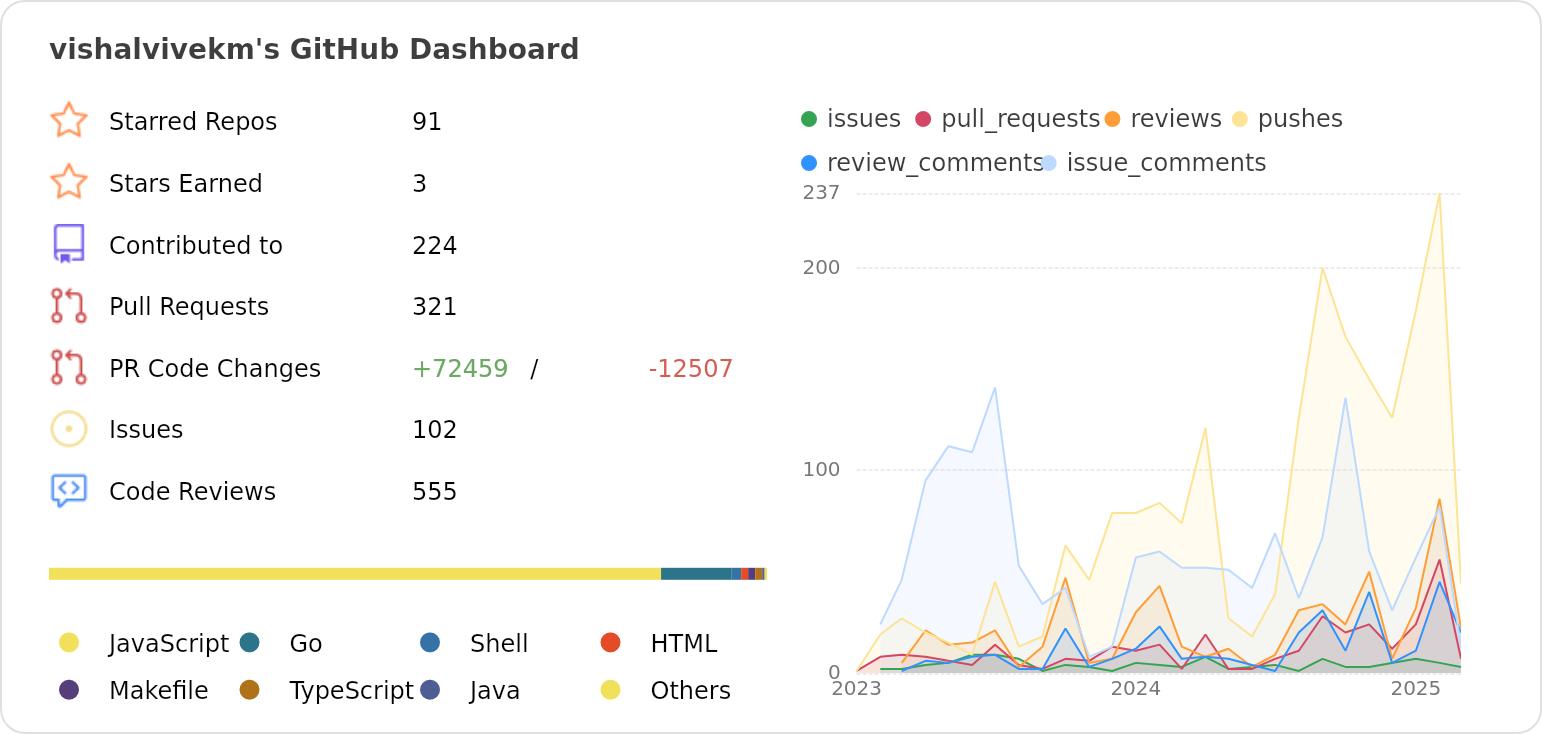The height and width of the screenshot is (734, 1542).
Task: Click the HTML language label
Action: click(684, 644)
